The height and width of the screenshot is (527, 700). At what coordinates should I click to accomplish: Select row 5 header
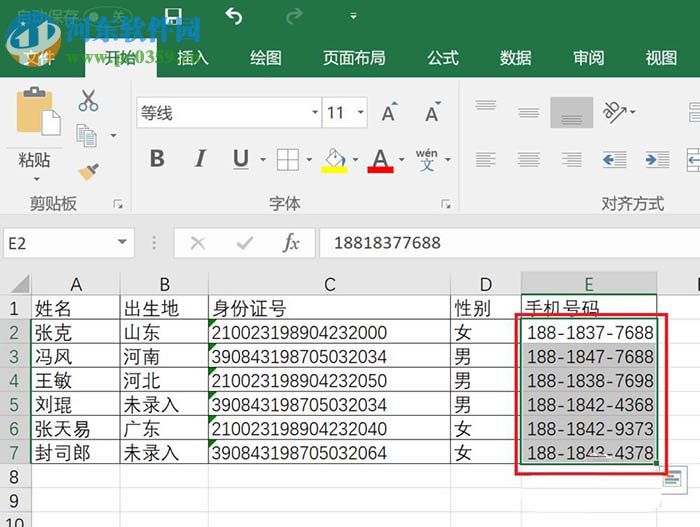pos(15,405)
